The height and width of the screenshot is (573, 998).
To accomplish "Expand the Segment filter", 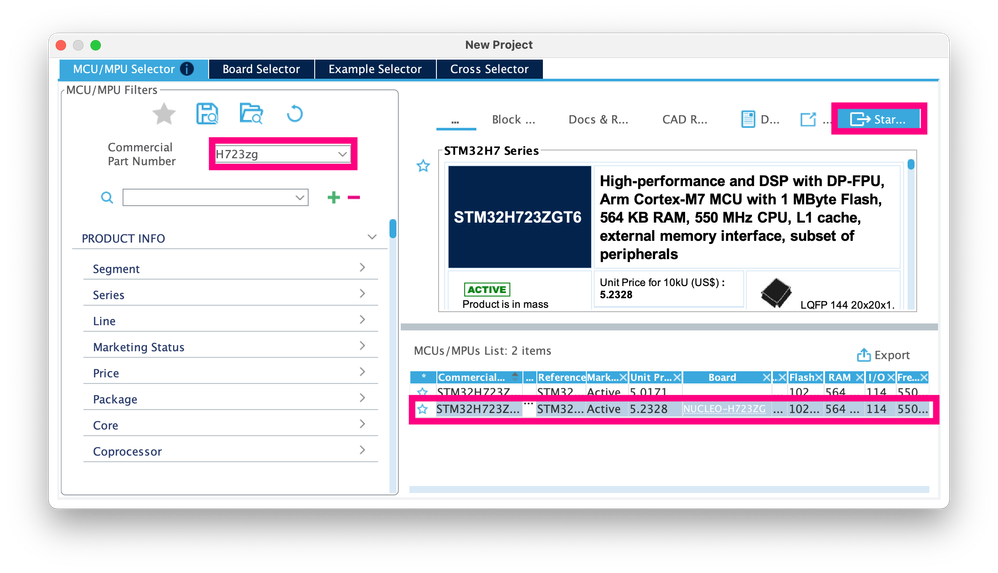I will (362, 267).
